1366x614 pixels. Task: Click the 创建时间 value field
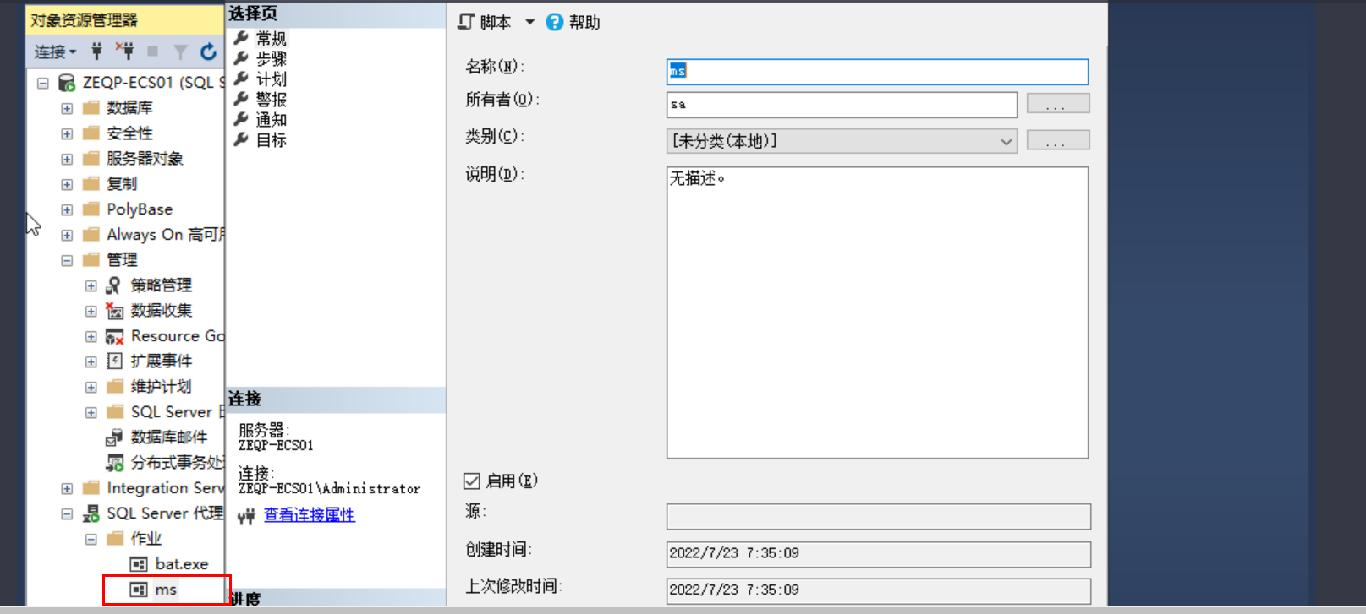[879, 553]
